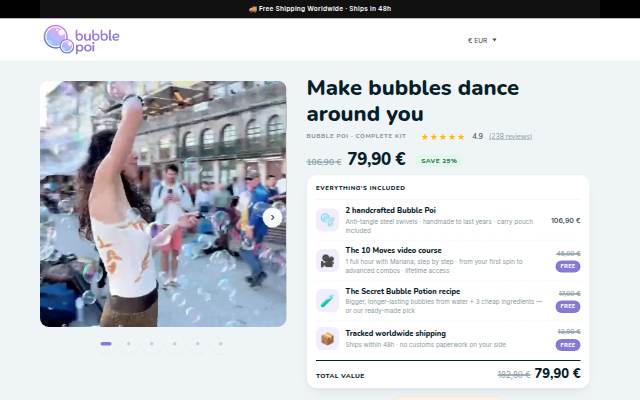Viewport: 640px width, 400px height.
Task: Click the product photo of woman with bubbles
Action: pyautogui.click(x=163, y=204)
